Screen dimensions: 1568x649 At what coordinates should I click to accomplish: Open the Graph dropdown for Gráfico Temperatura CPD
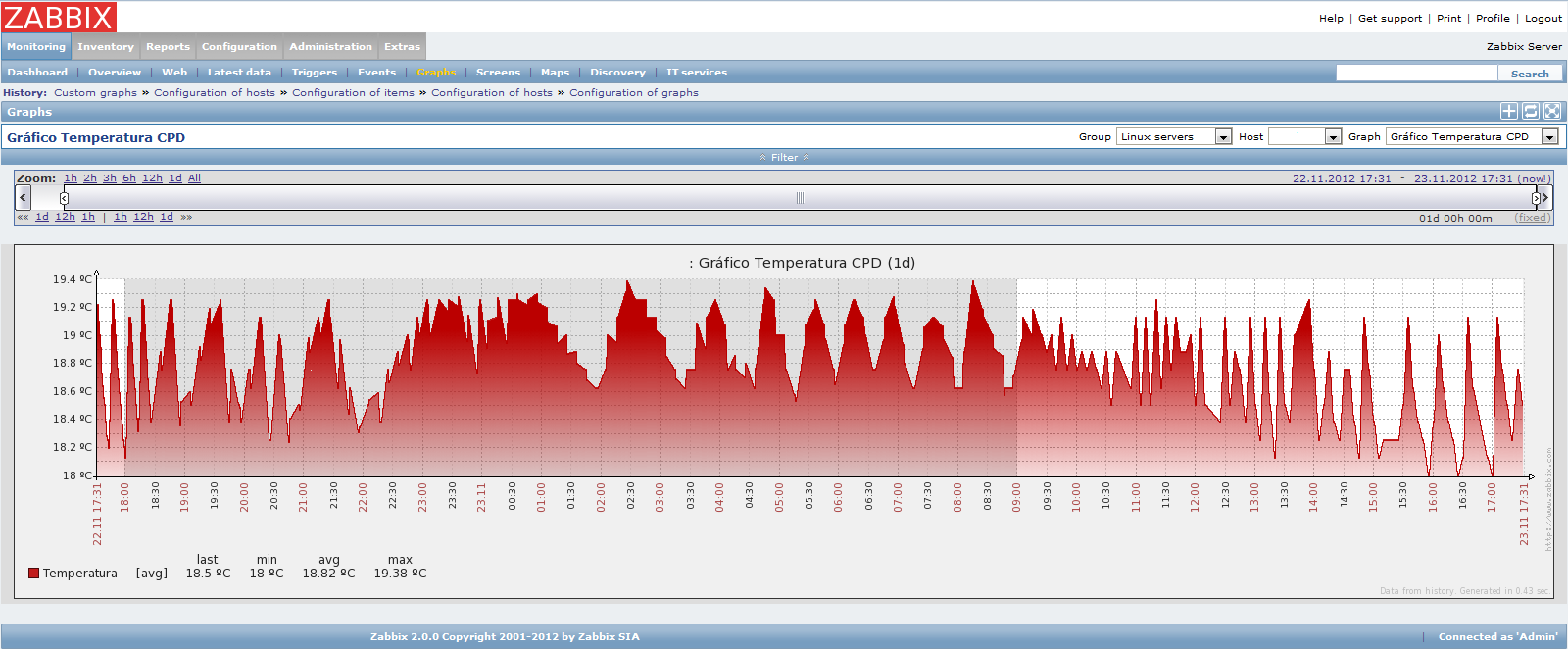tap(1472, 137)
